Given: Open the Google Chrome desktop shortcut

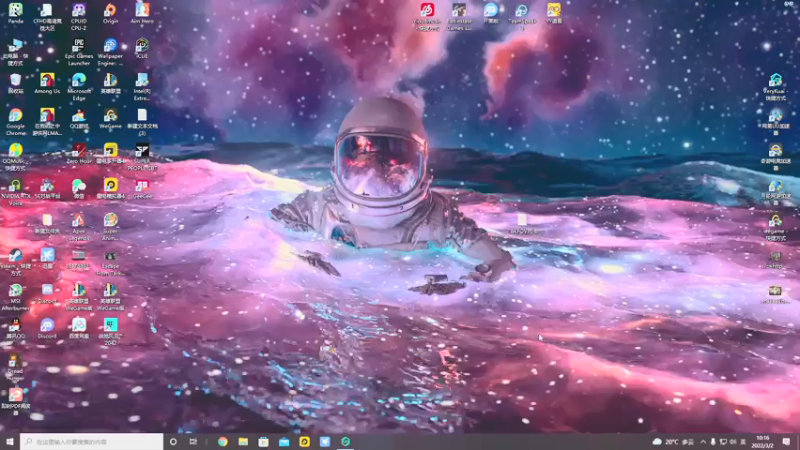Looking at the screenshot, I should point(15,122).
